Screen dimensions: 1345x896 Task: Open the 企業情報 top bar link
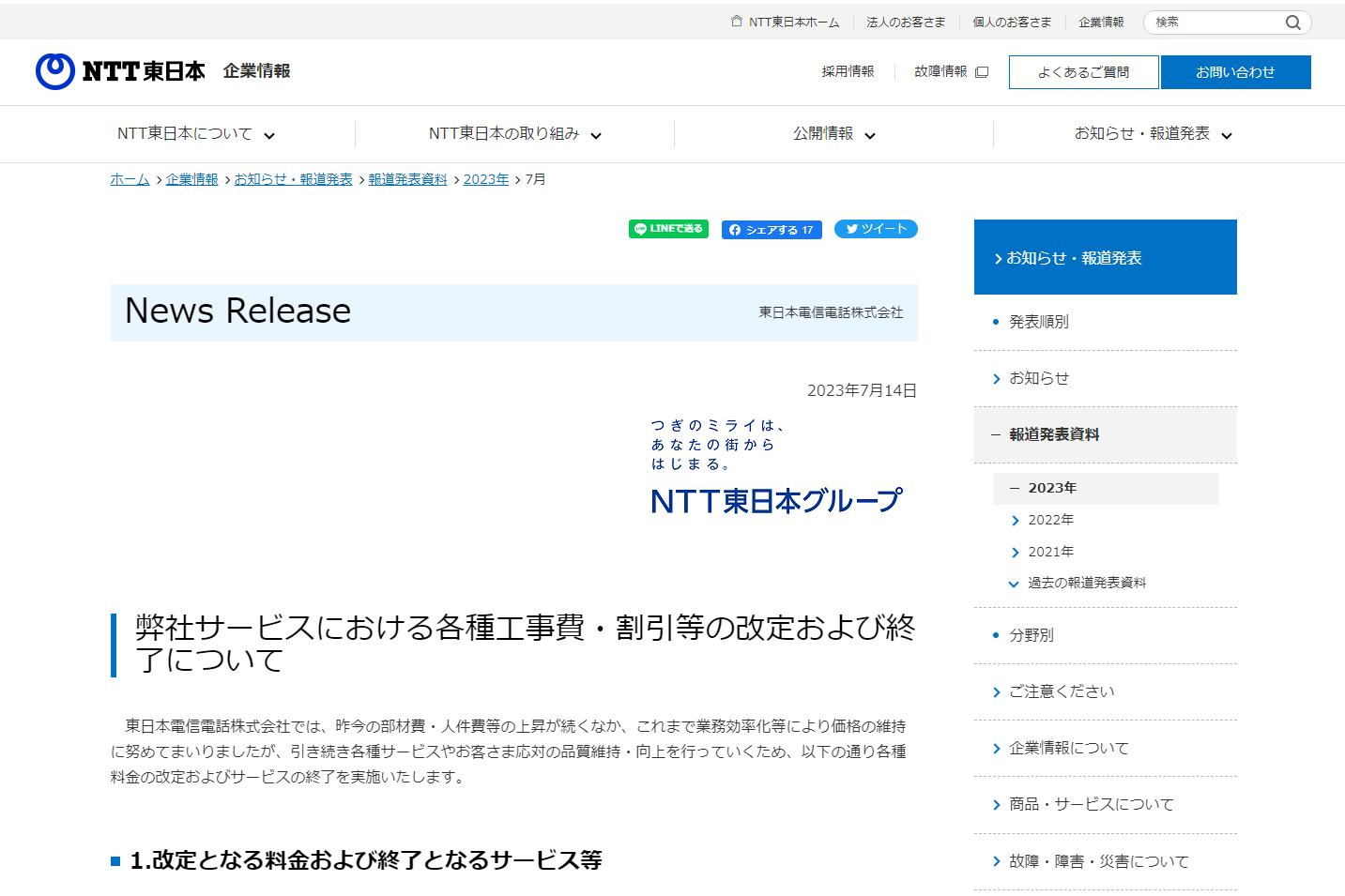tap(1101, 22)
